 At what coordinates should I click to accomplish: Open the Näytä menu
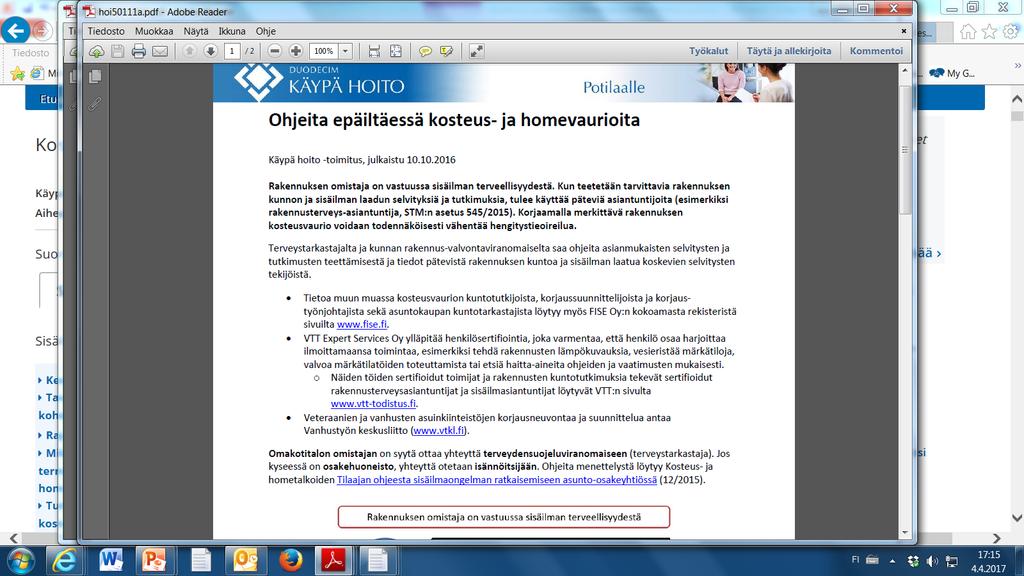point(196,31)
